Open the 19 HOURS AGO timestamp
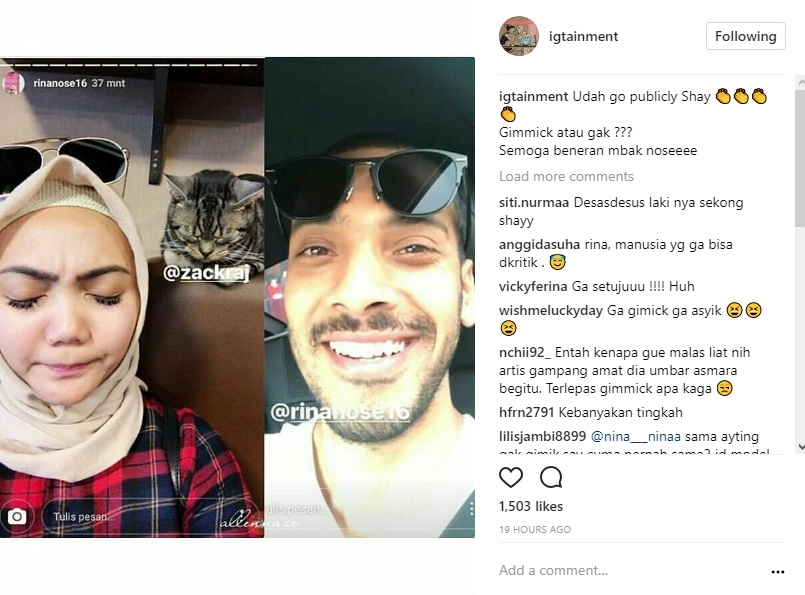 coord(535,529)
